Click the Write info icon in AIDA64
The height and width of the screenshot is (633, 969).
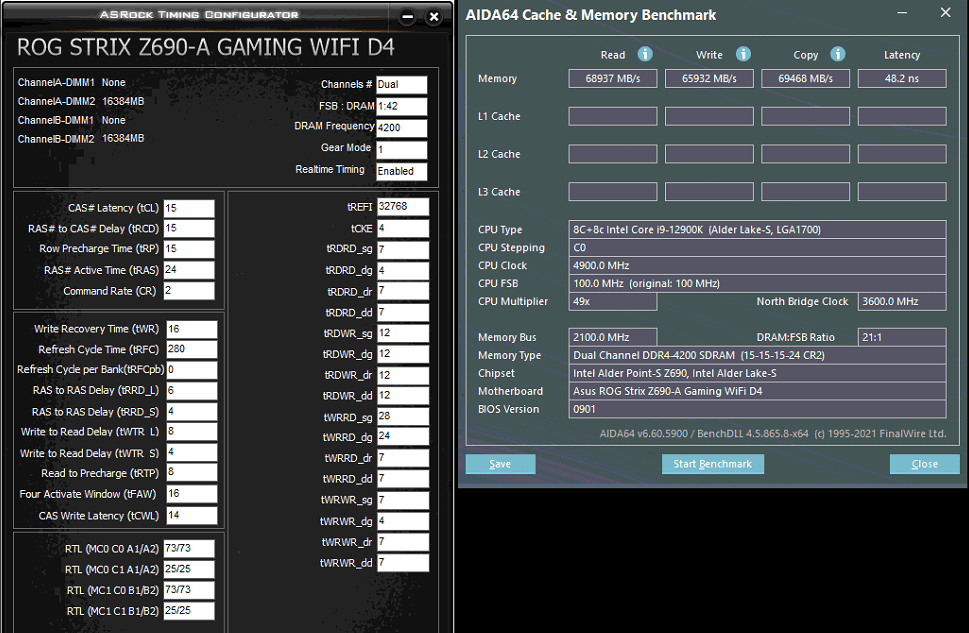point(743,54)
